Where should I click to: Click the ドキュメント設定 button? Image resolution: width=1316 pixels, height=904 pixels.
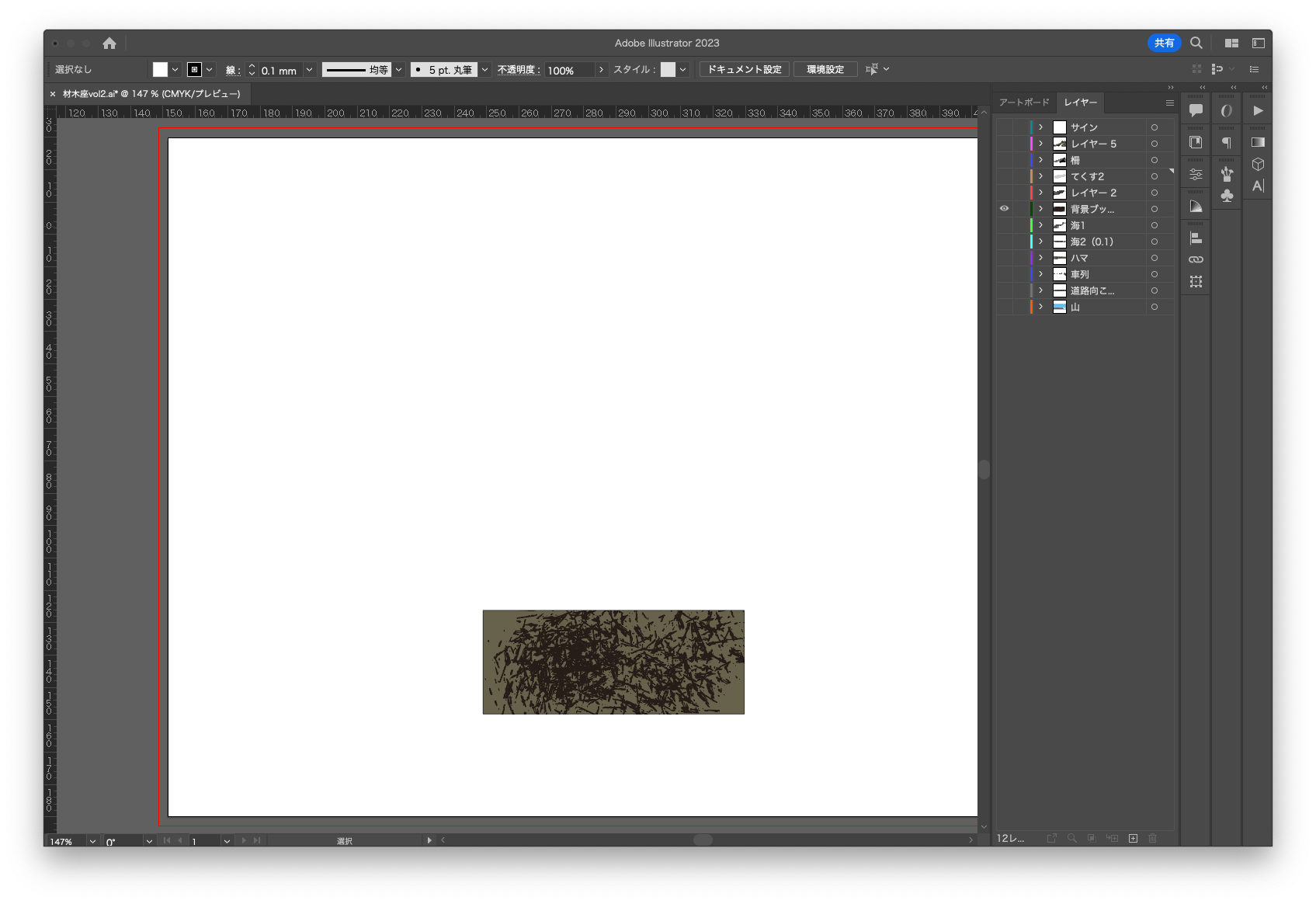tap(744, 70)
